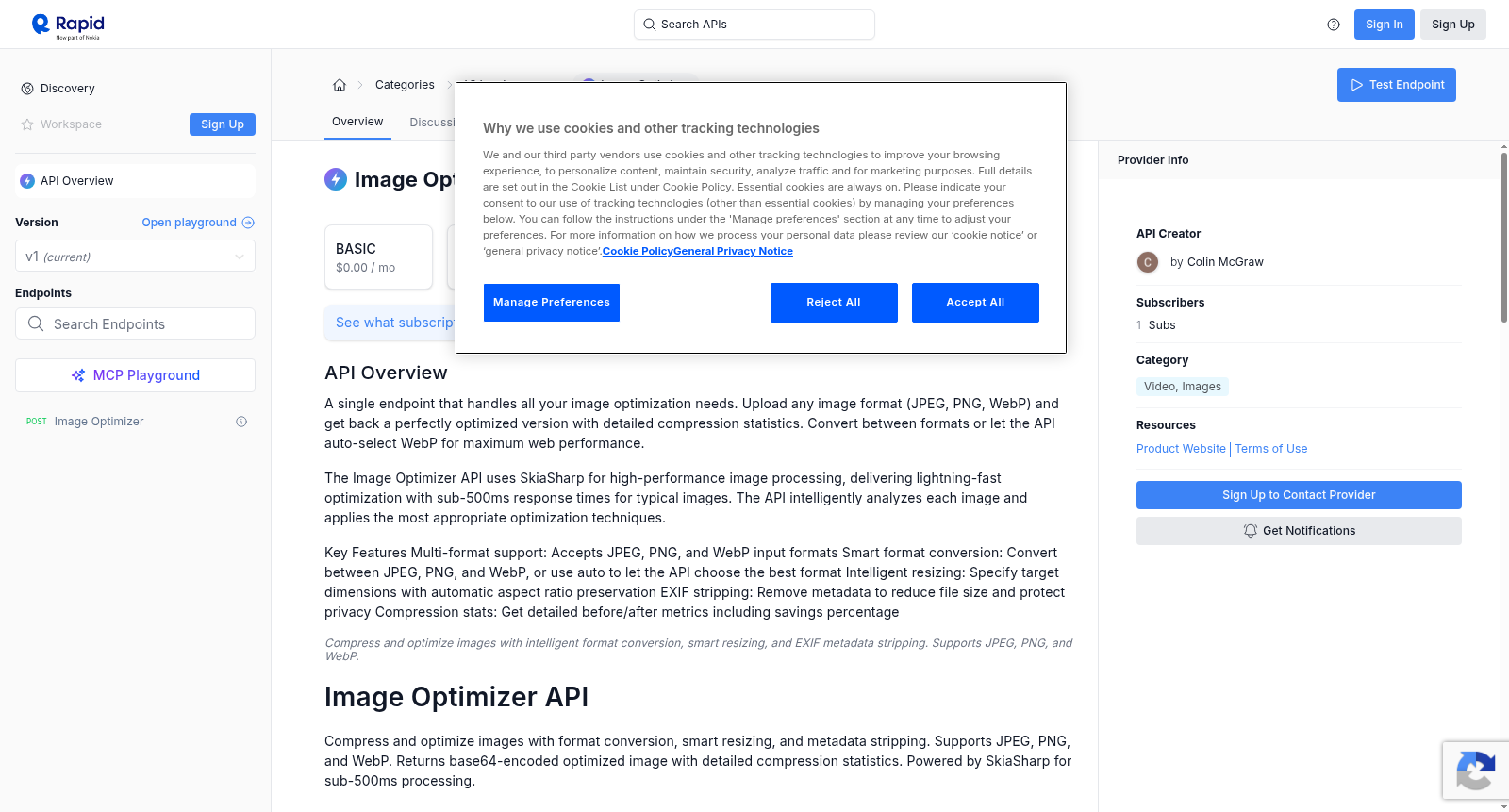Click Reject All cookies
1509x812 pixels.
point(834,303)
